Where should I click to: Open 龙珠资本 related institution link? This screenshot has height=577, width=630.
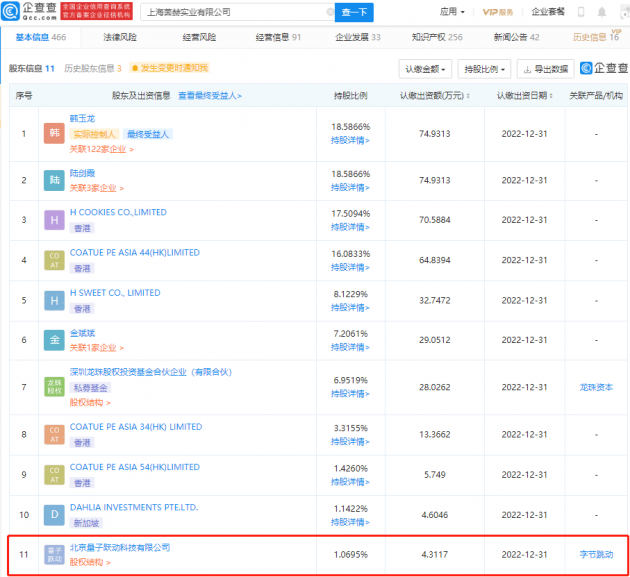[x=596, y=387]
